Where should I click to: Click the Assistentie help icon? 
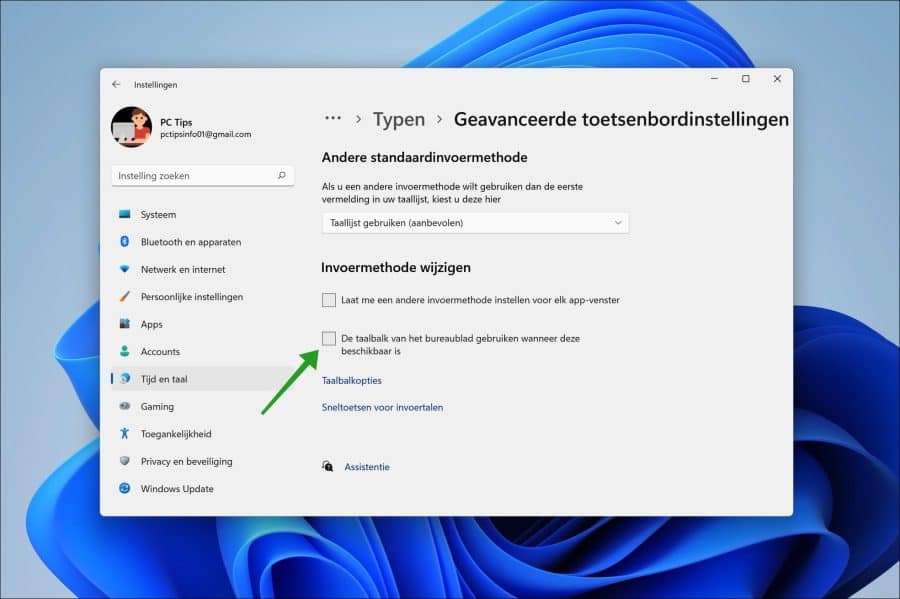(x=328, y=466)
